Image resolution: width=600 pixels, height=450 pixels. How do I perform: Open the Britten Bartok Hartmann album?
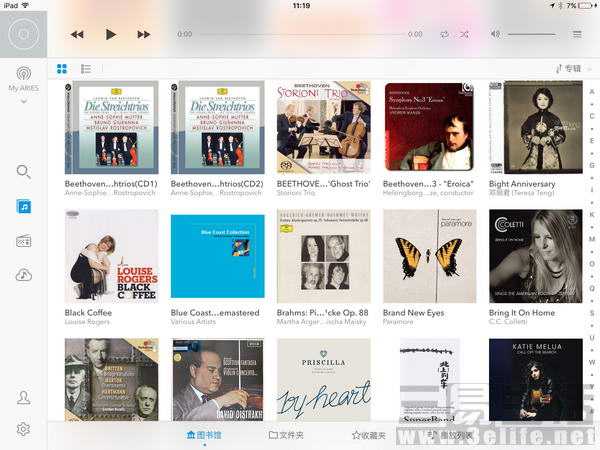(x=111, y=380)
